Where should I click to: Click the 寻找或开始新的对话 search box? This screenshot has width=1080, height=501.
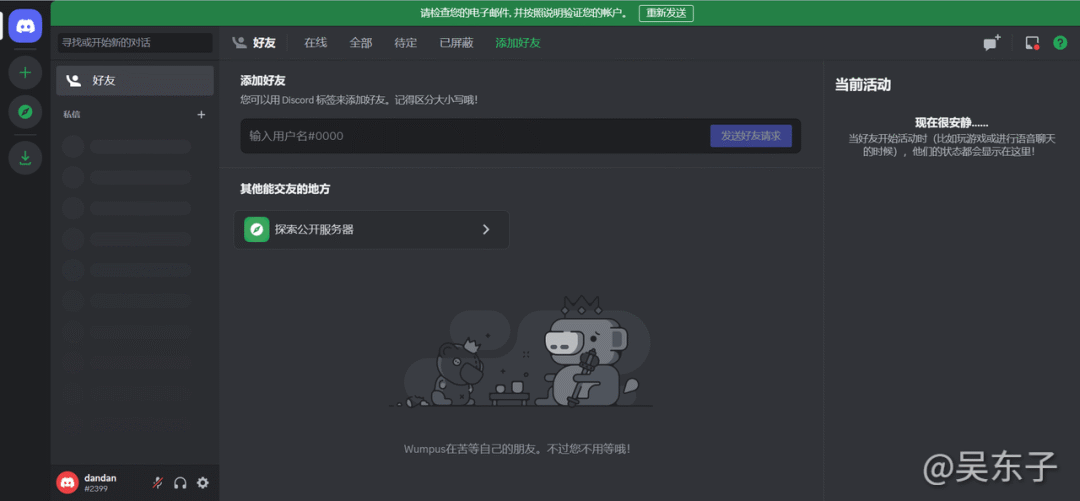(135, 43)
